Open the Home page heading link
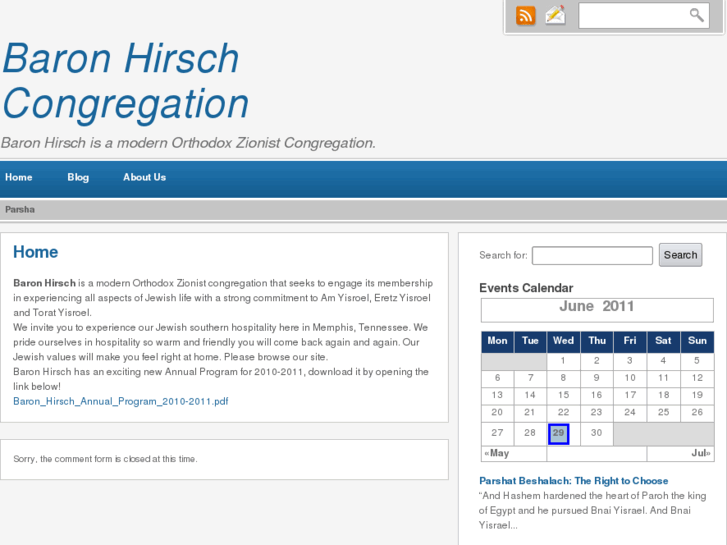This screenshot has height=545, width=727. pos(36,252)
